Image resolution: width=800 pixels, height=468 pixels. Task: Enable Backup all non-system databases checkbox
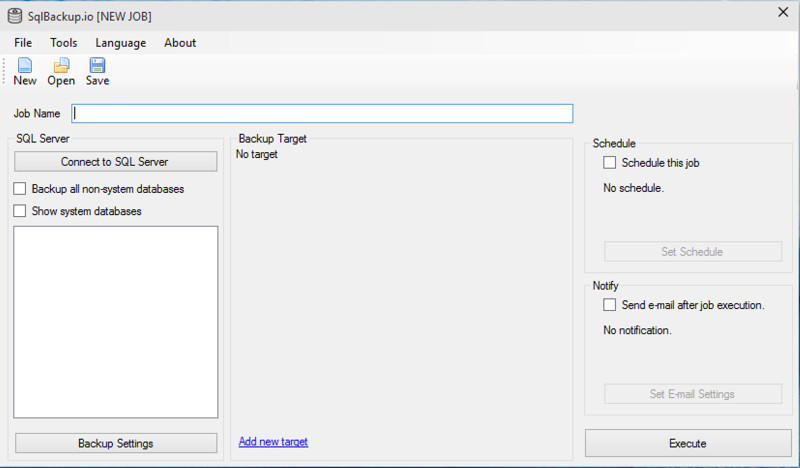click(x=19, y=189)
